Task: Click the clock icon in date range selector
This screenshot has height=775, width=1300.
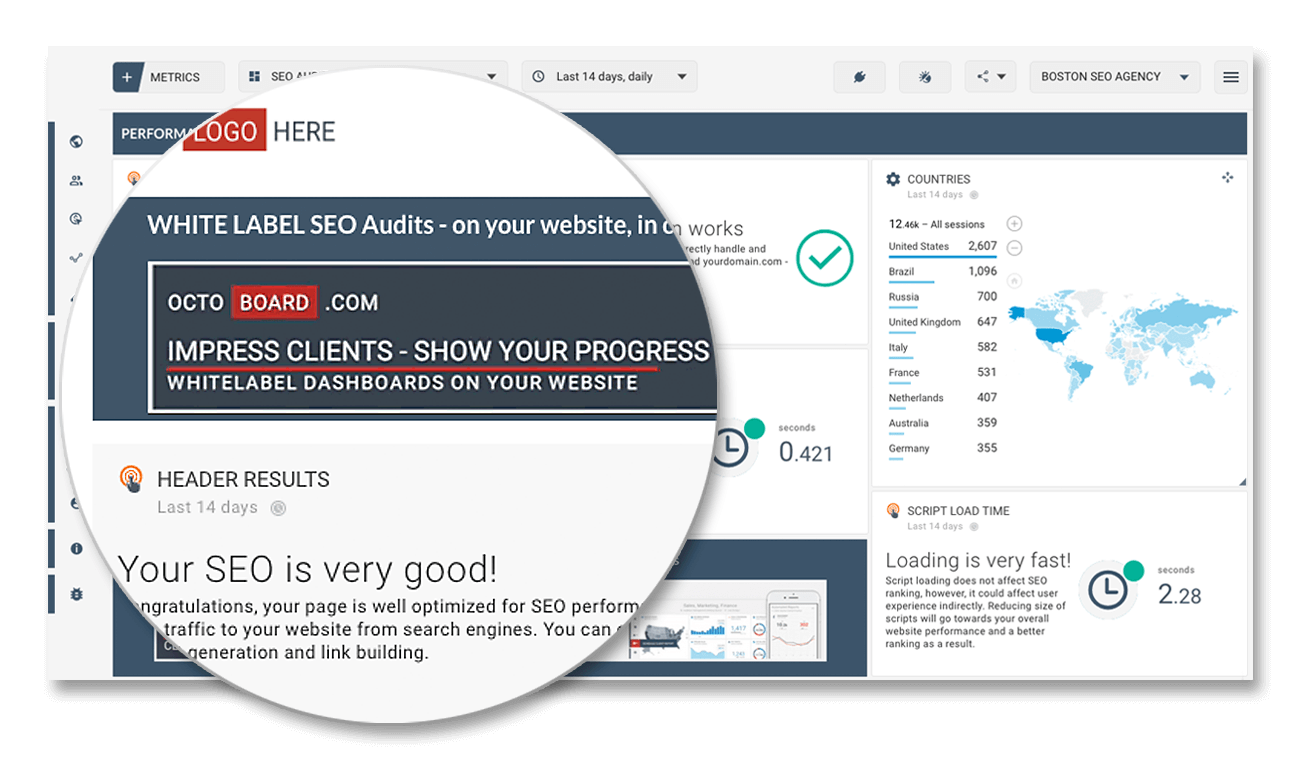Action: (539, 77)
